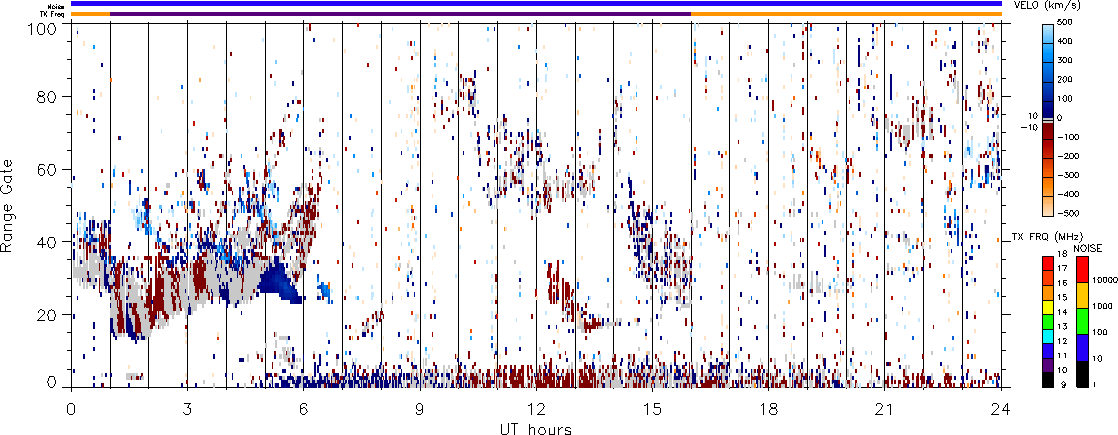Pick the black bottom swatch in NOISE bar

[1080, 373]
